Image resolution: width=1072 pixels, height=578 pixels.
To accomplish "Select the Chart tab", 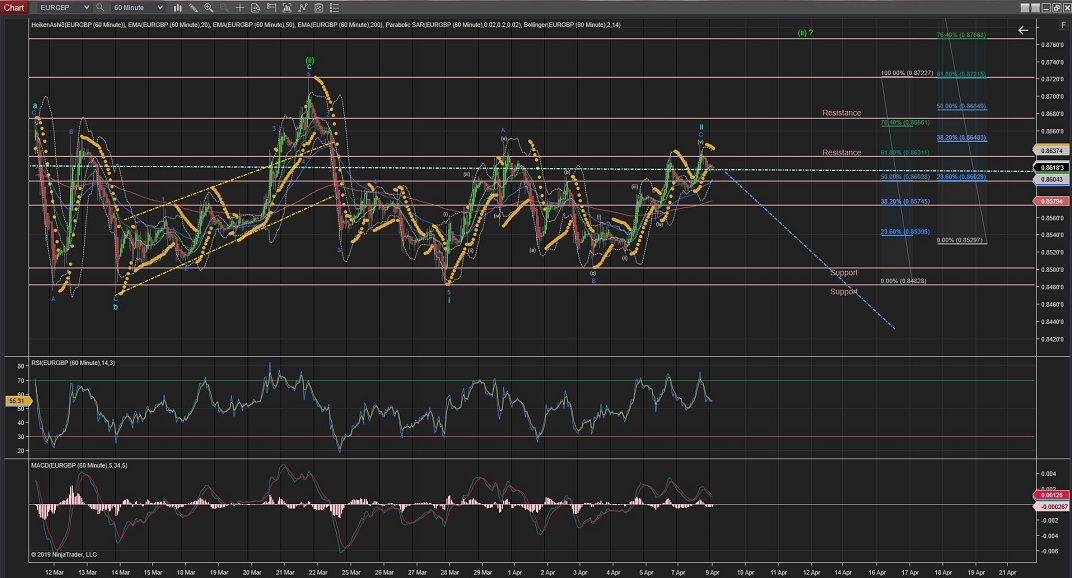I will point(14,8).
